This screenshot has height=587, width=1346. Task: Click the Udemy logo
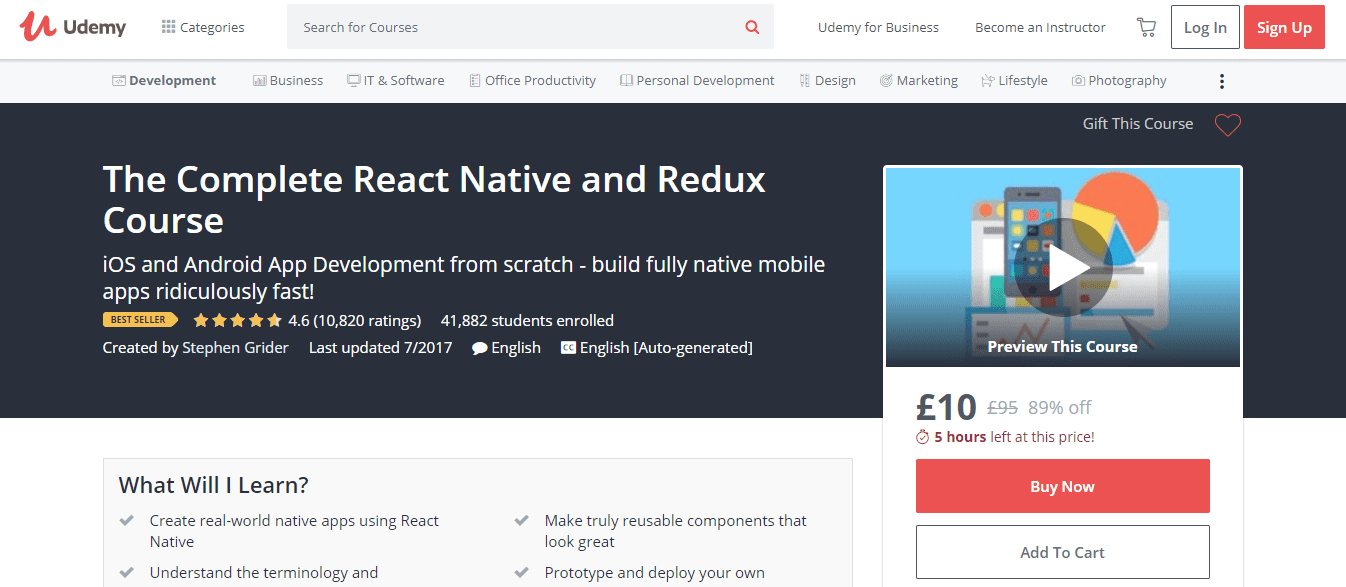pos(73,27)
